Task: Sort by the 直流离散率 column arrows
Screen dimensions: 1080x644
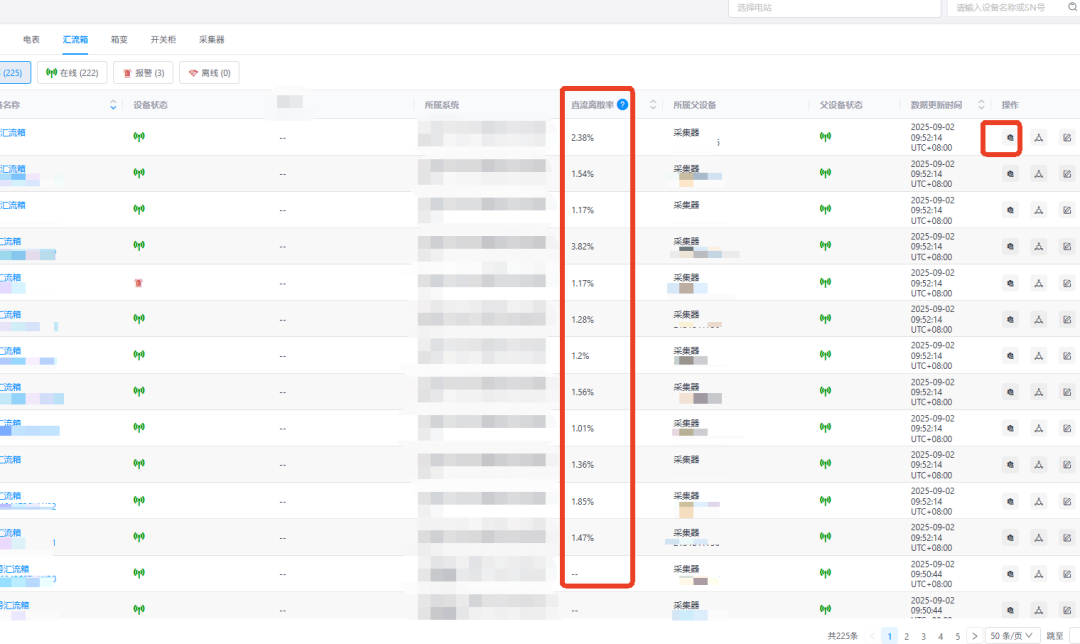Action: (x=653, y=105)
